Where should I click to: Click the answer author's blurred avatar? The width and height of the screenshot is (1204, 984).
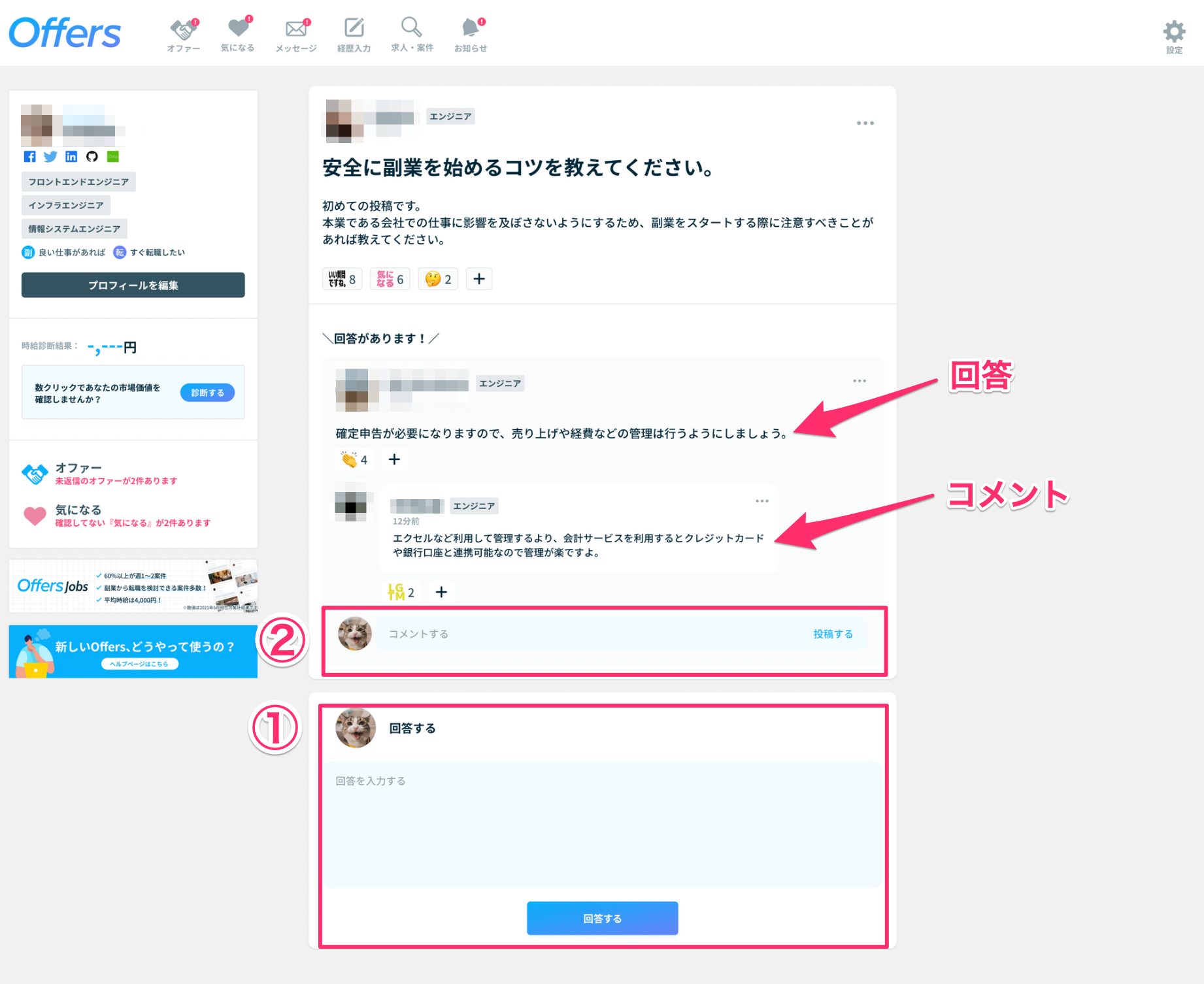(356, 389)
